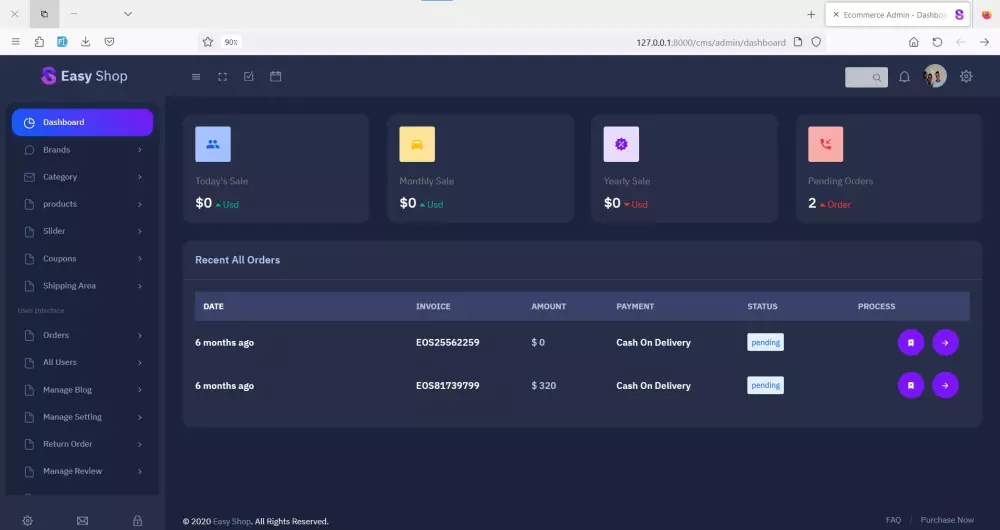Click the browser home icon

[x=913, y=42]
